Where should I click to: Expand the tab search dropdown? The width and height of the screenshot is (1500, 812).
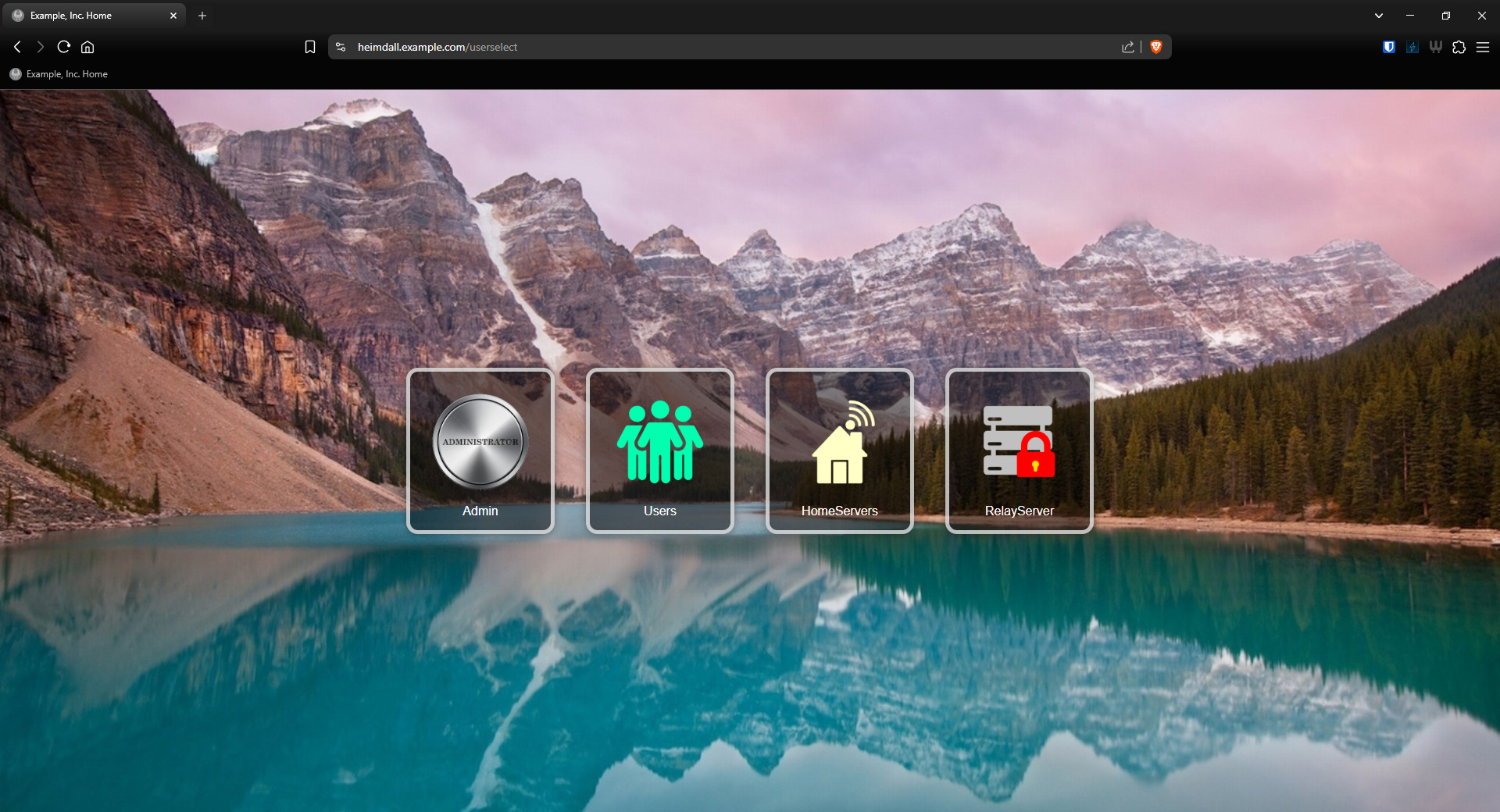coord(1378,16)
